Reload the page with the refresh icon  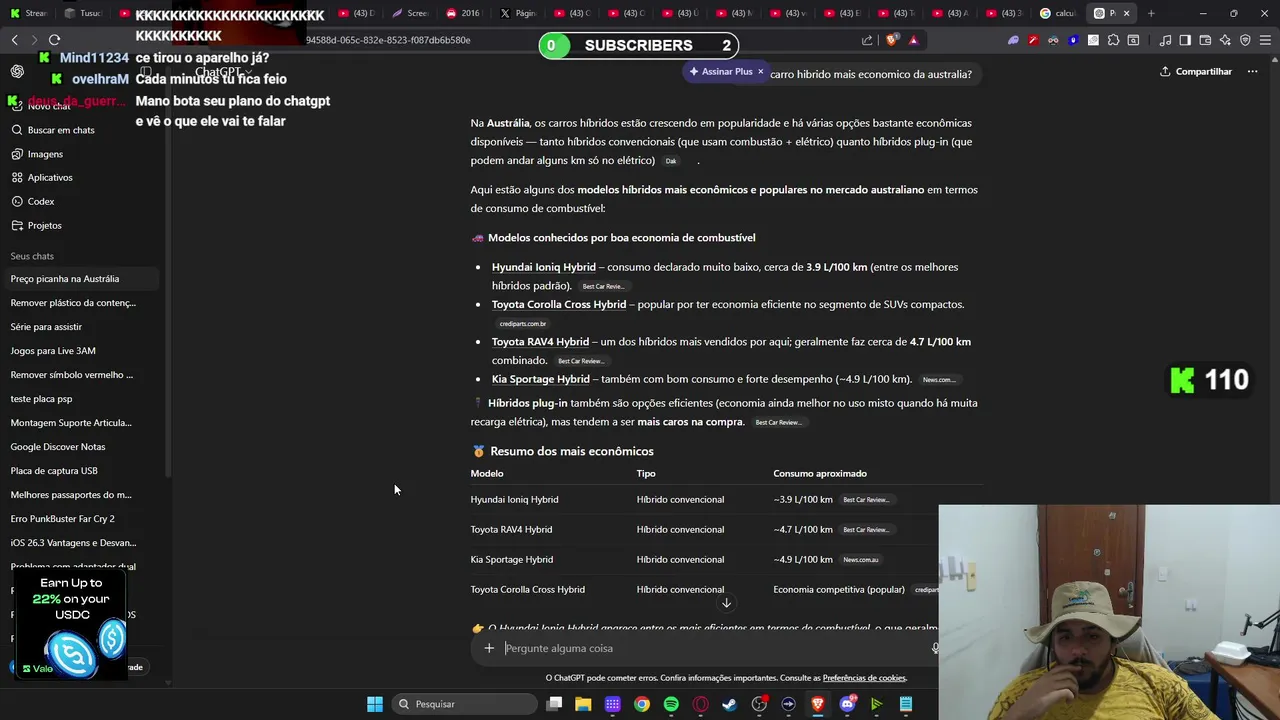(54, 39)
